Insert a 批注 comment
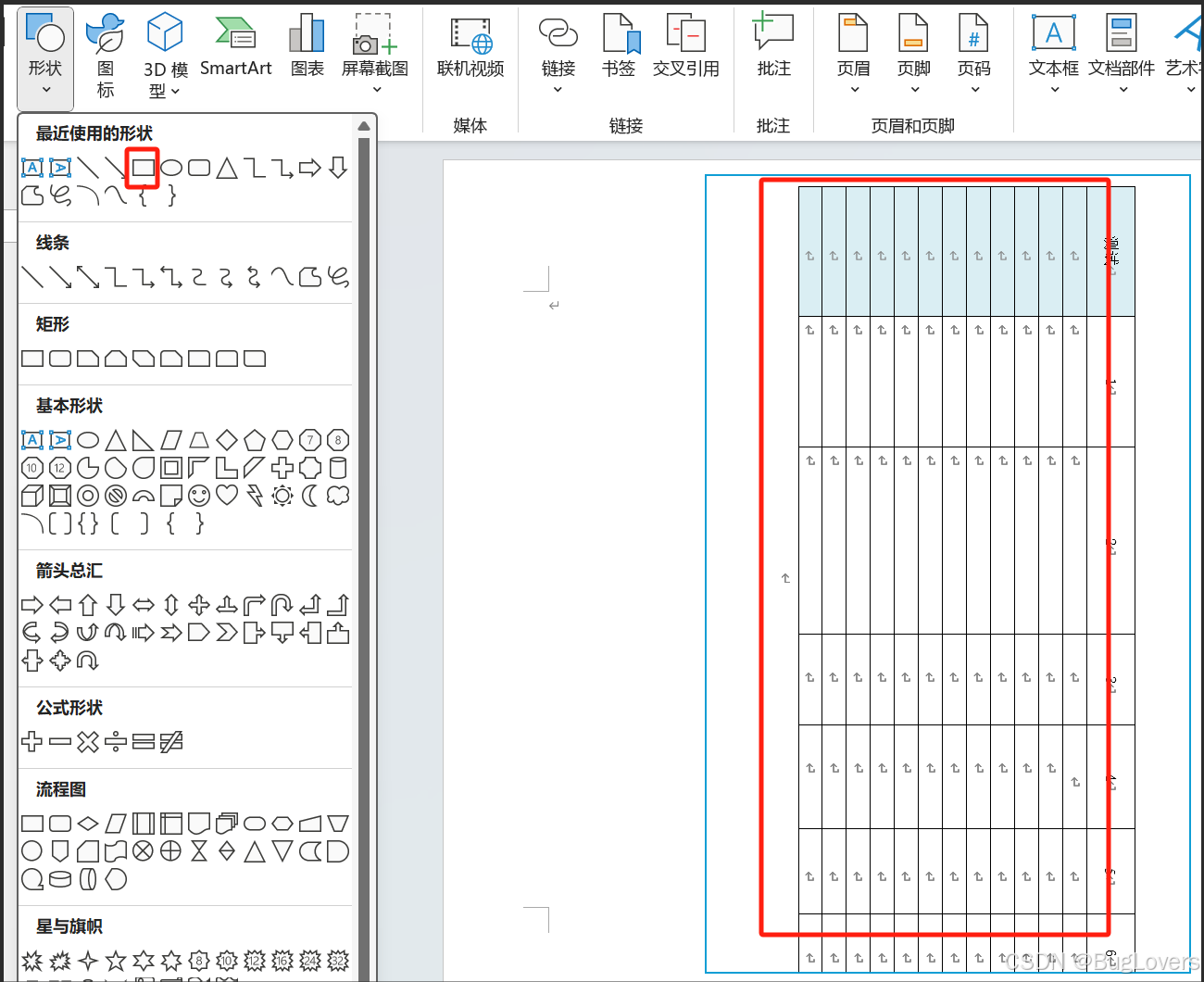 coord(773,44)
